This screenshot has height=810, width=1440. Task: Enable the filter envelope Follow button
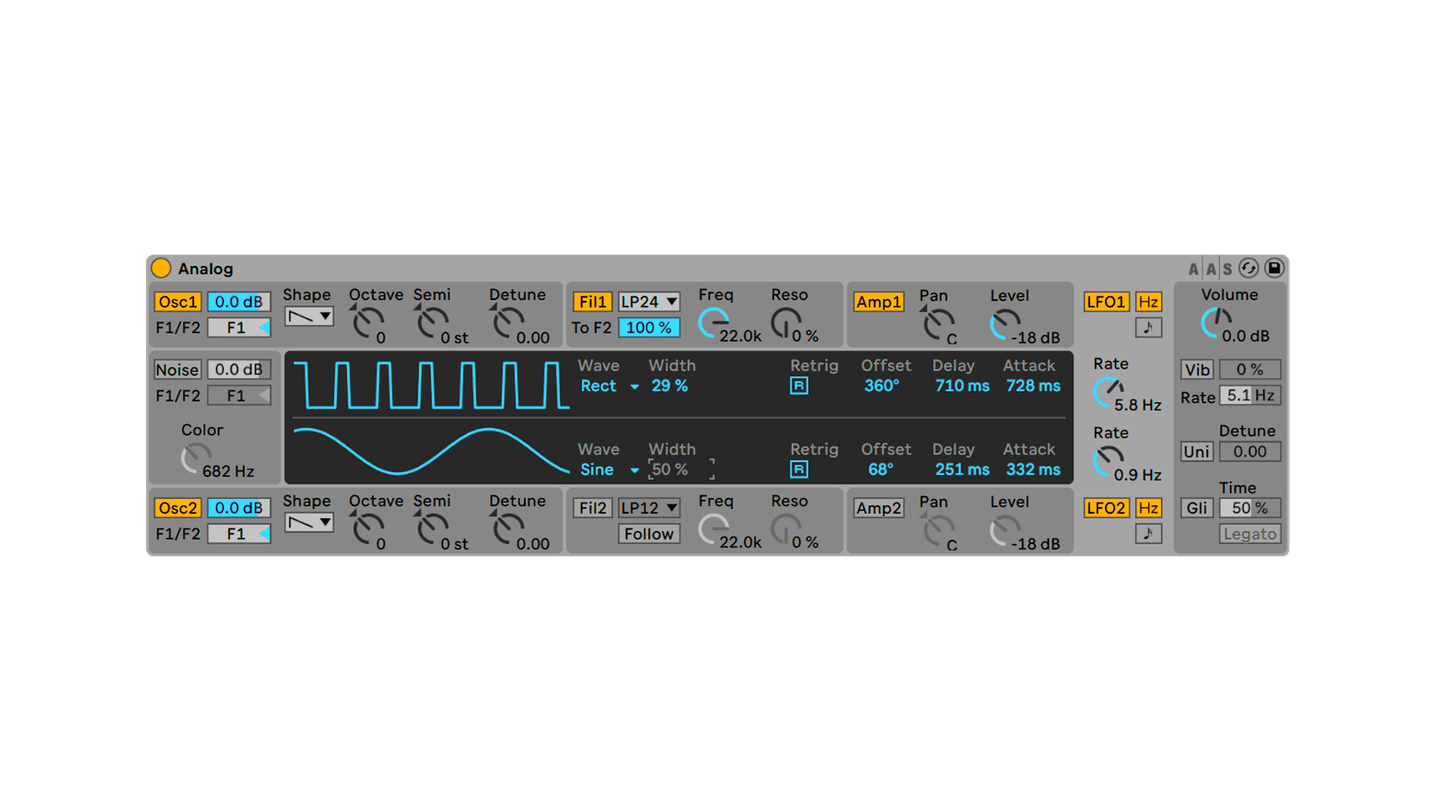(649, 534)
